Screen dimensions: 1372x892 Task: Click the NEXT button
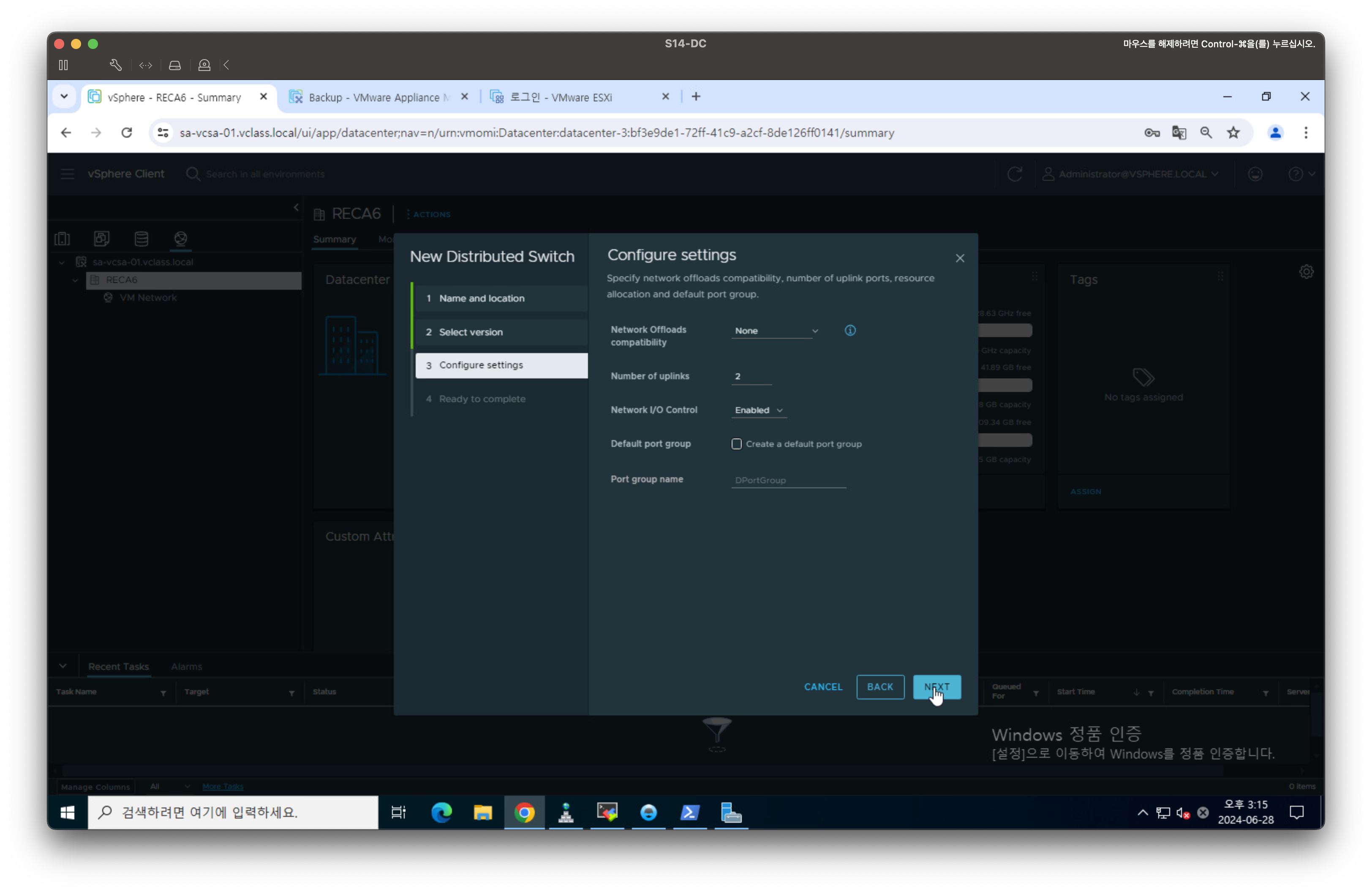[x=936, y=687]
